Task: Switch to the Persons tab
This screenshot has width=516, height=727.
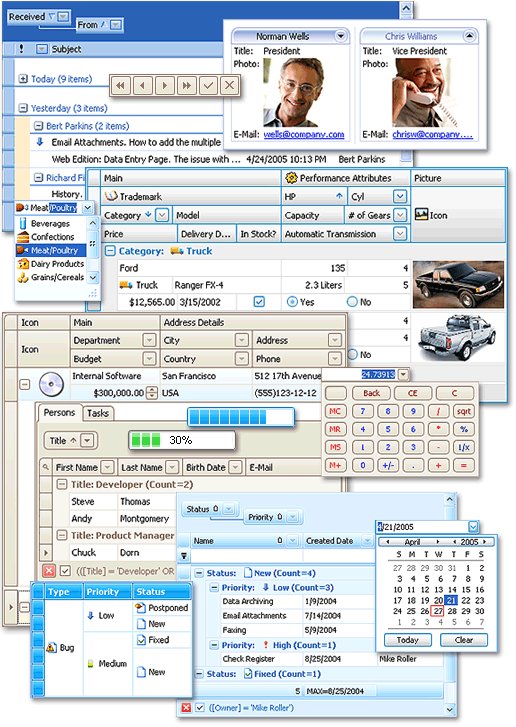Action: (x=59, y=412)
